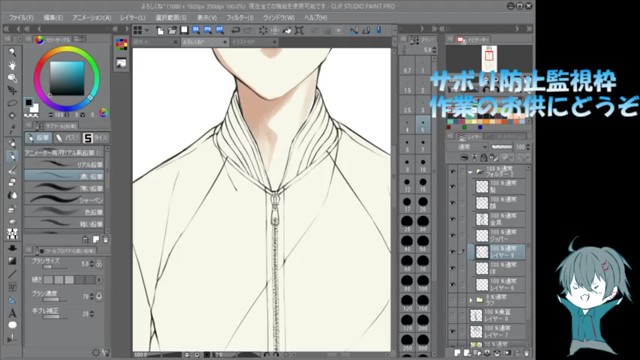Image resolution: width=640 pixels, height=360 pixels.
Task: Switch to the イラスト10 document tab
Action: click(254, 42)
